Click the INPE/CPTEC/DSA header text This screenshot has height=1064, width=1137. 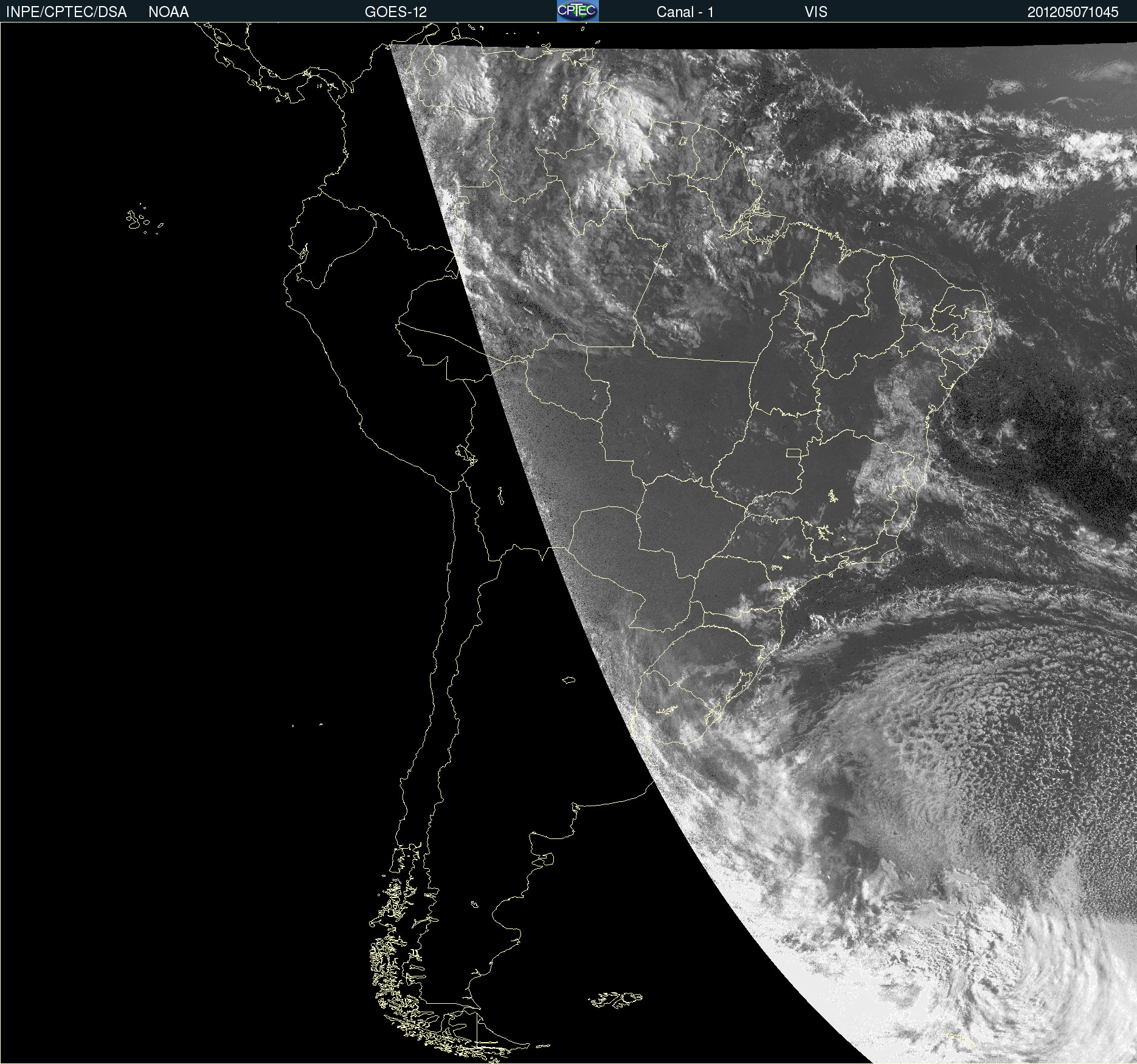(x=66, y=12)
